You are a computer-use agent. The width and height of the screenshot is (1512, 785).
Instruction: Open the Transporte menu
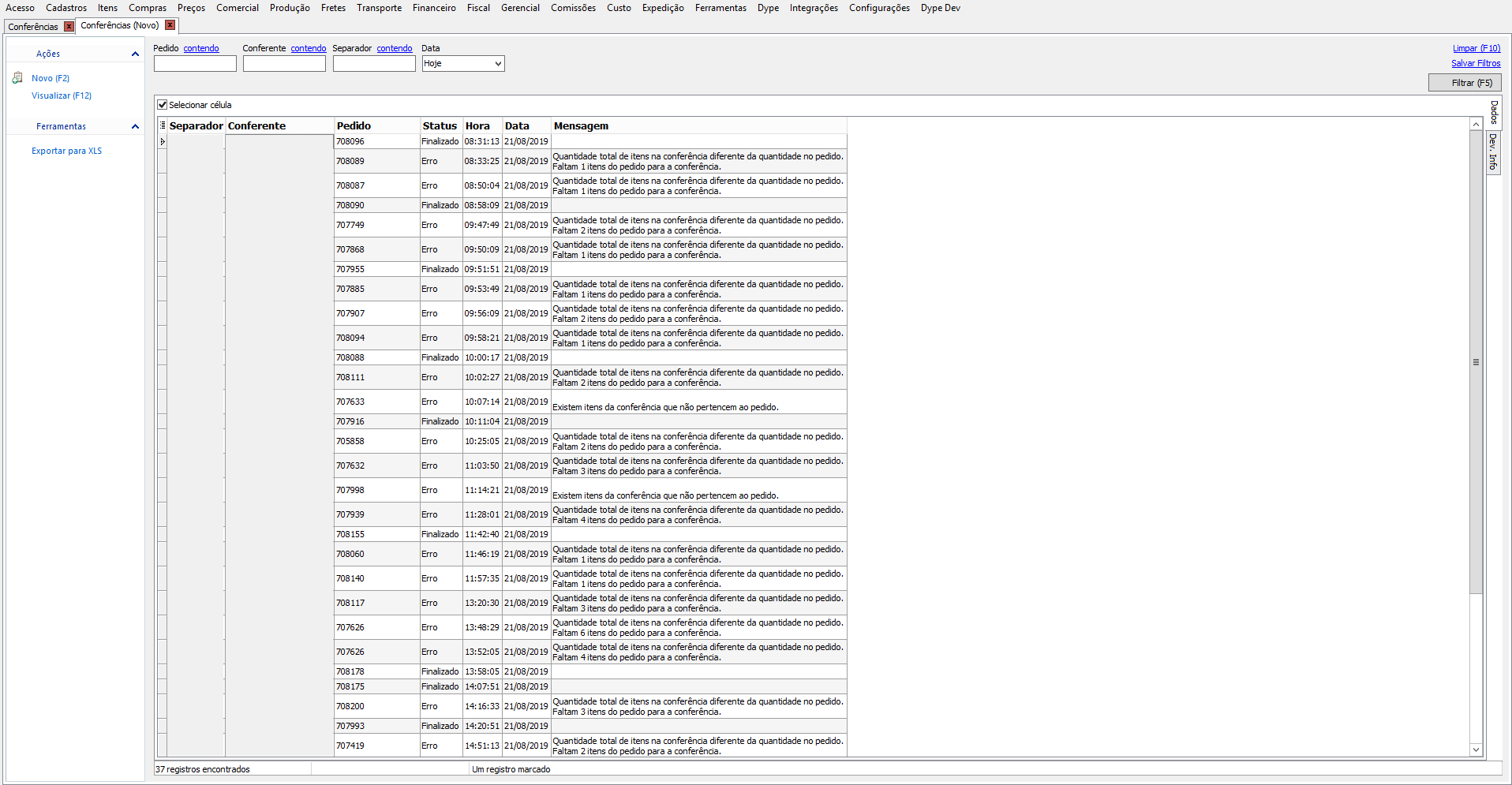379,8
